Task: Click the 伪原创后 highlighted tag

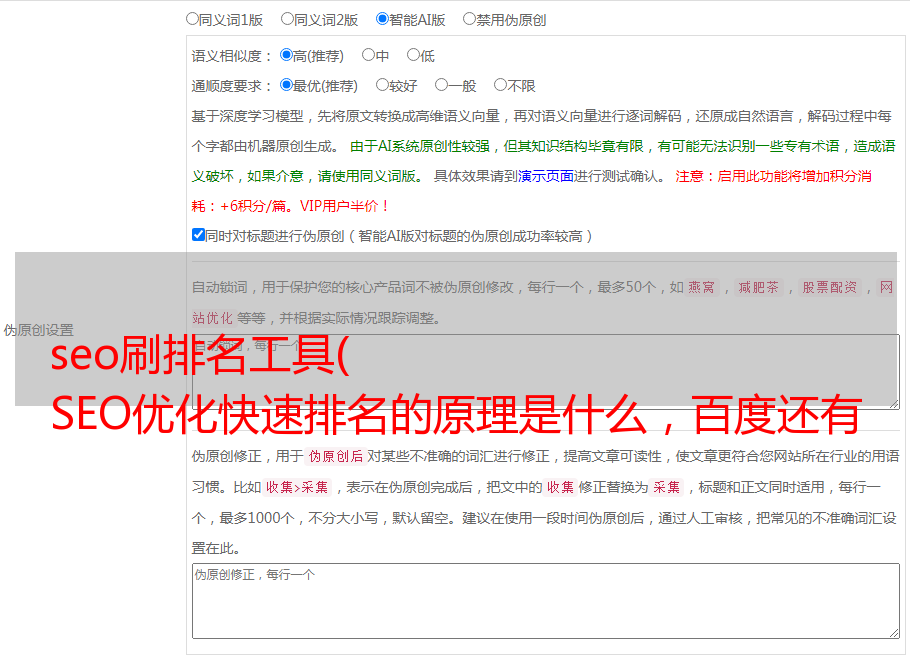Action: 335,456
